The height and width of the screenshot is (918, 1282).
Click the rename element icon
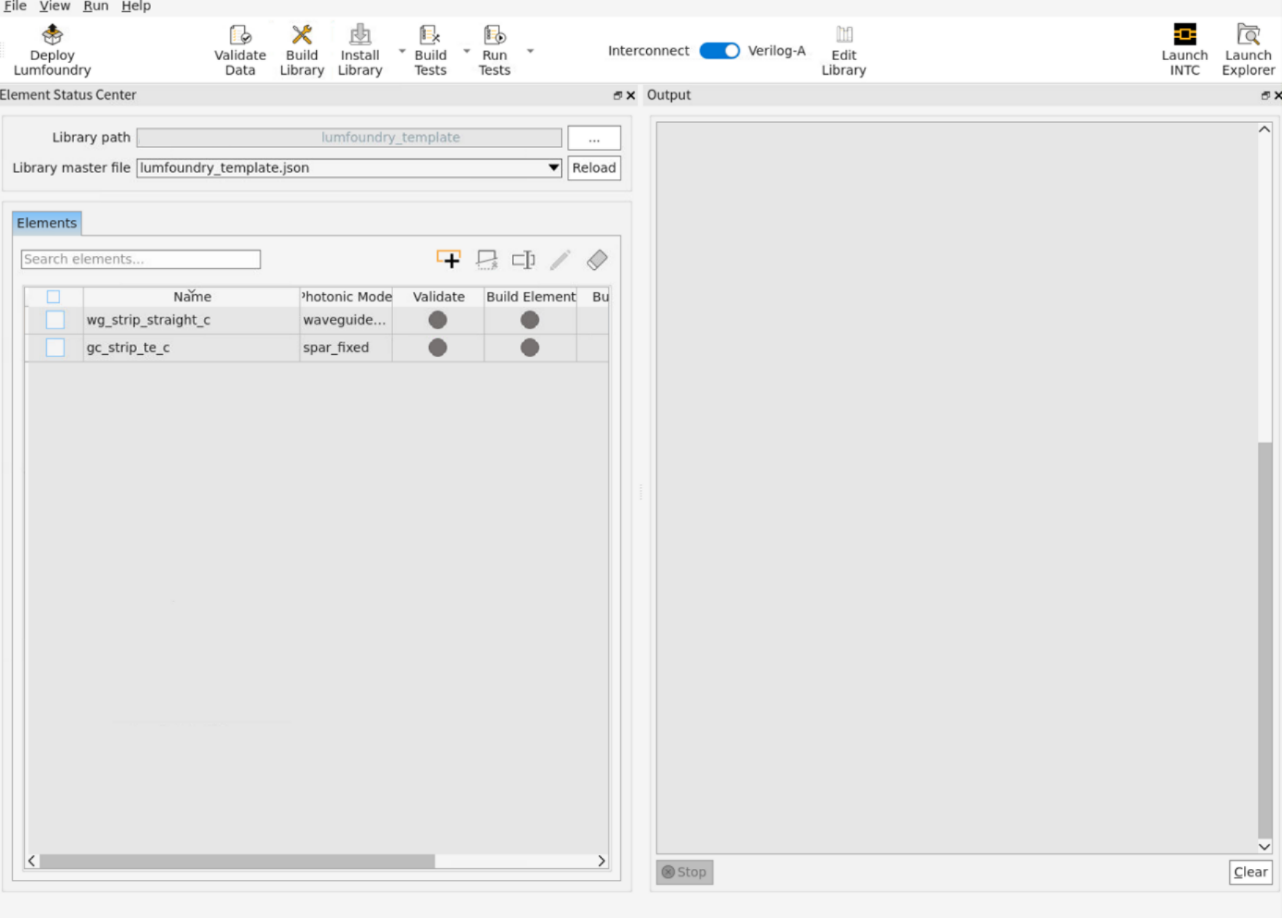pos(523,260)
